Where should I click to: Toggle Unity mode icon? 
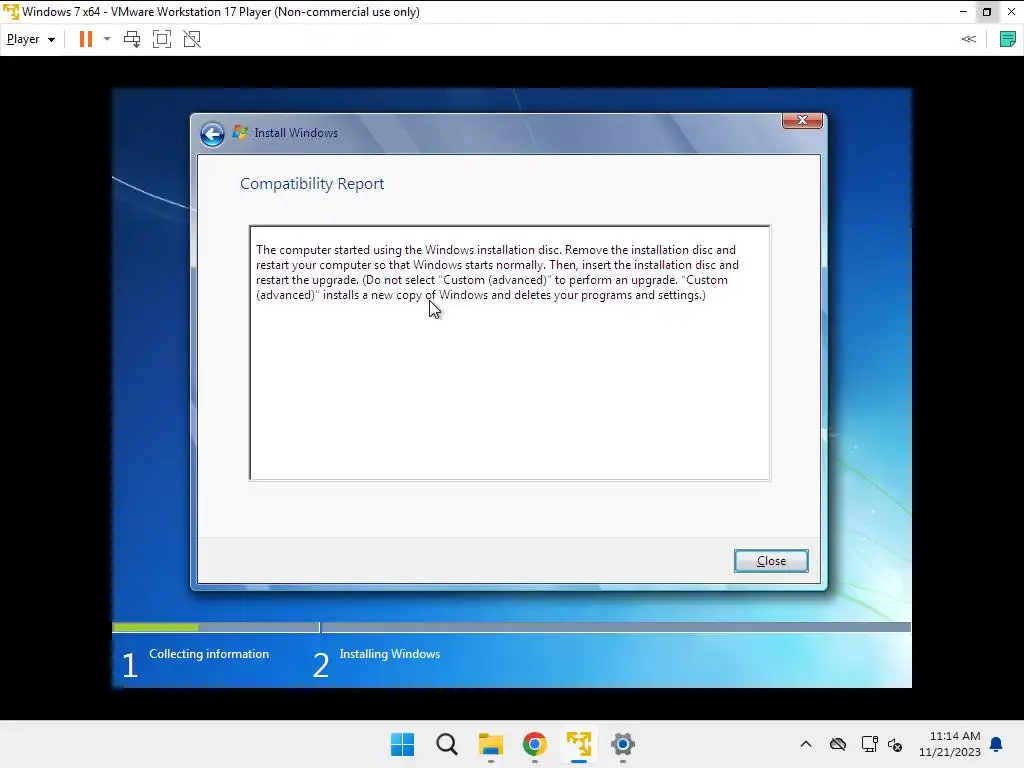point(192,39)
